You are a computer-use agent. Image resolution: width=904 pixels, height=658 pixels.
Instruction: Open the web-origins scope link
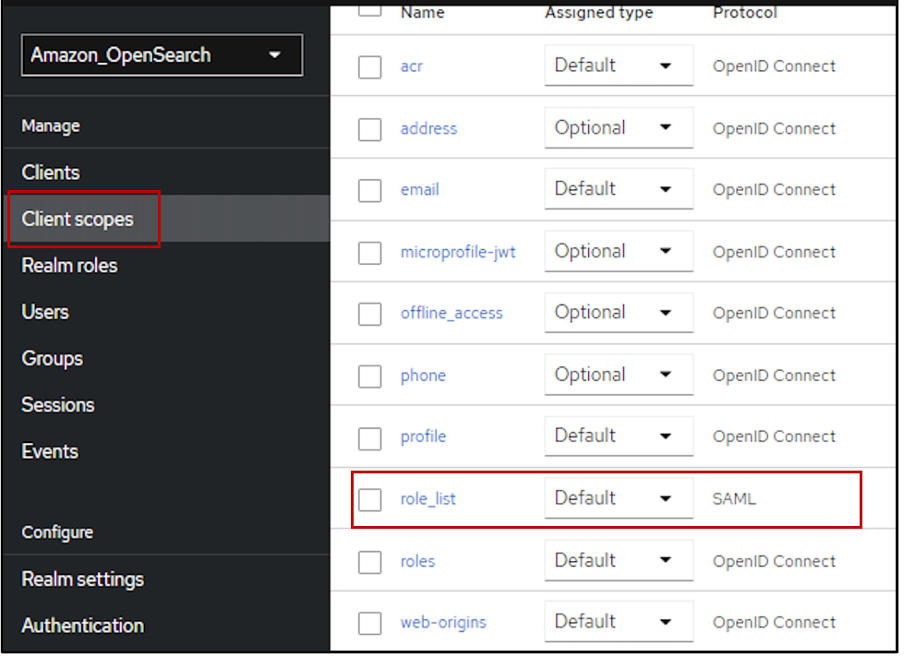tap(443, 623)
